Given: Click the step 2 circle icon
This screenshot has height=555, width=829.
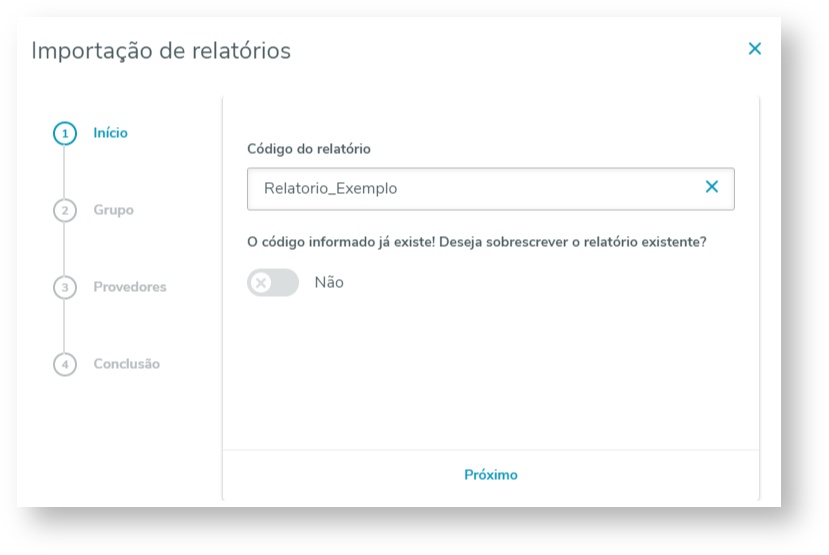Looking at the screenshot, I should pyautogui.click(x=65, y=211).
